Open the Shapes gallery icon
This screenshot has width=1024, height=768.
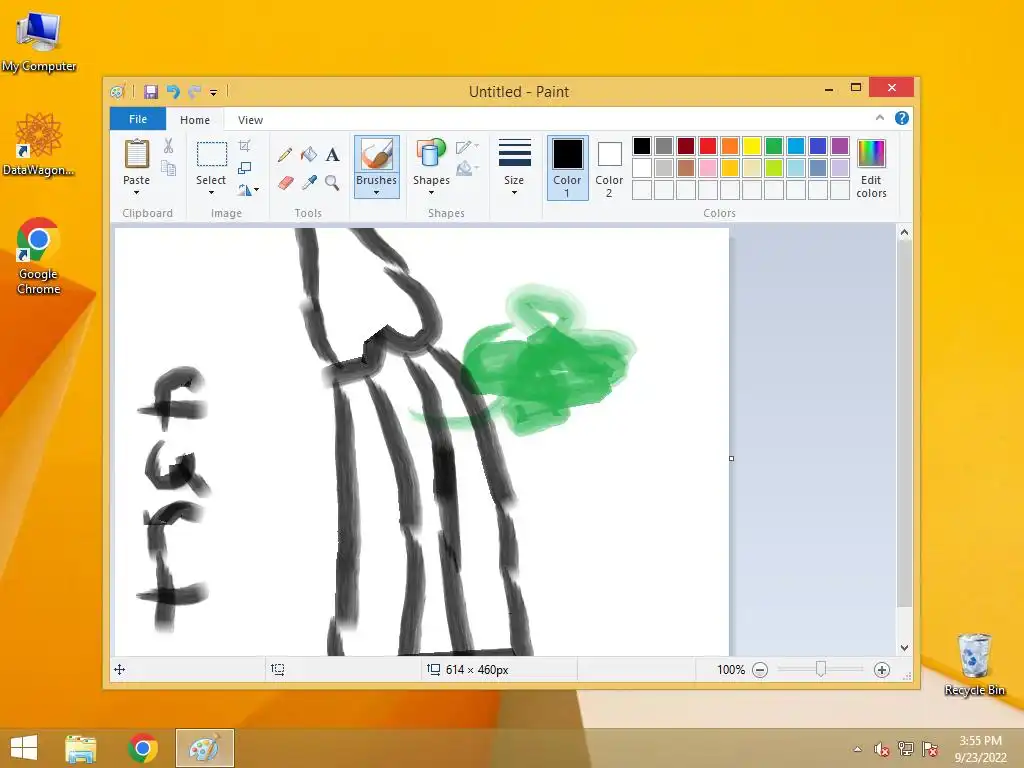coord(431,154)
